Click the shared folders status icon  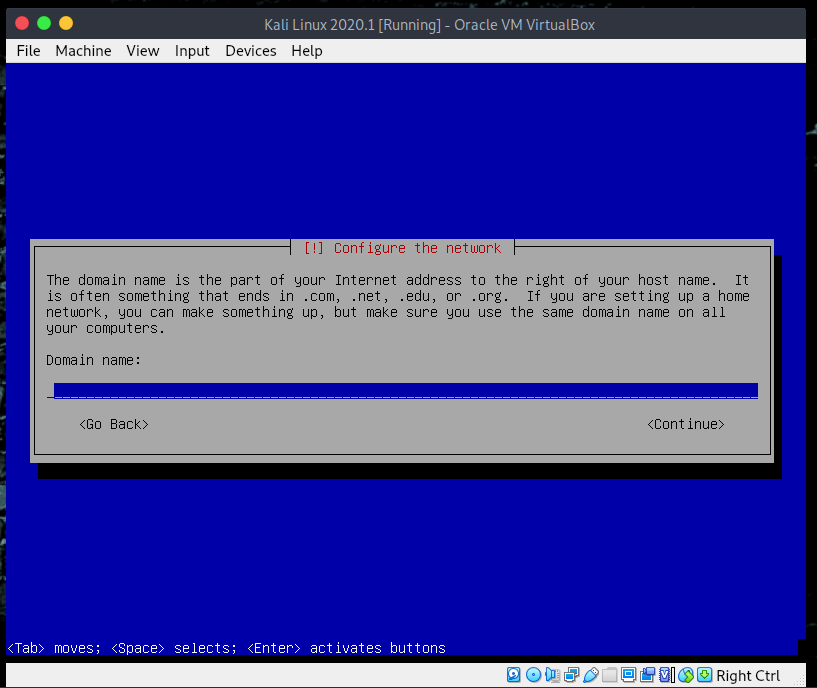point(609,675)
